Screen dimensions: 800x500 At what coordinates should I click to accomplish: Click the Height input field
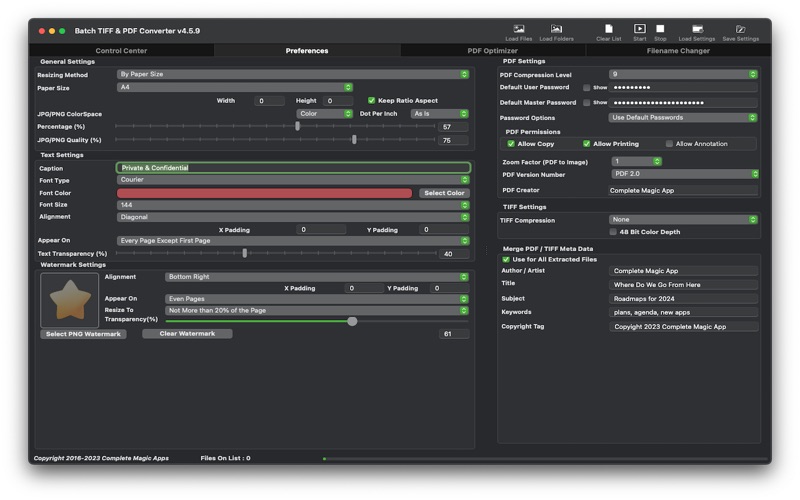(x=338, y=101)
